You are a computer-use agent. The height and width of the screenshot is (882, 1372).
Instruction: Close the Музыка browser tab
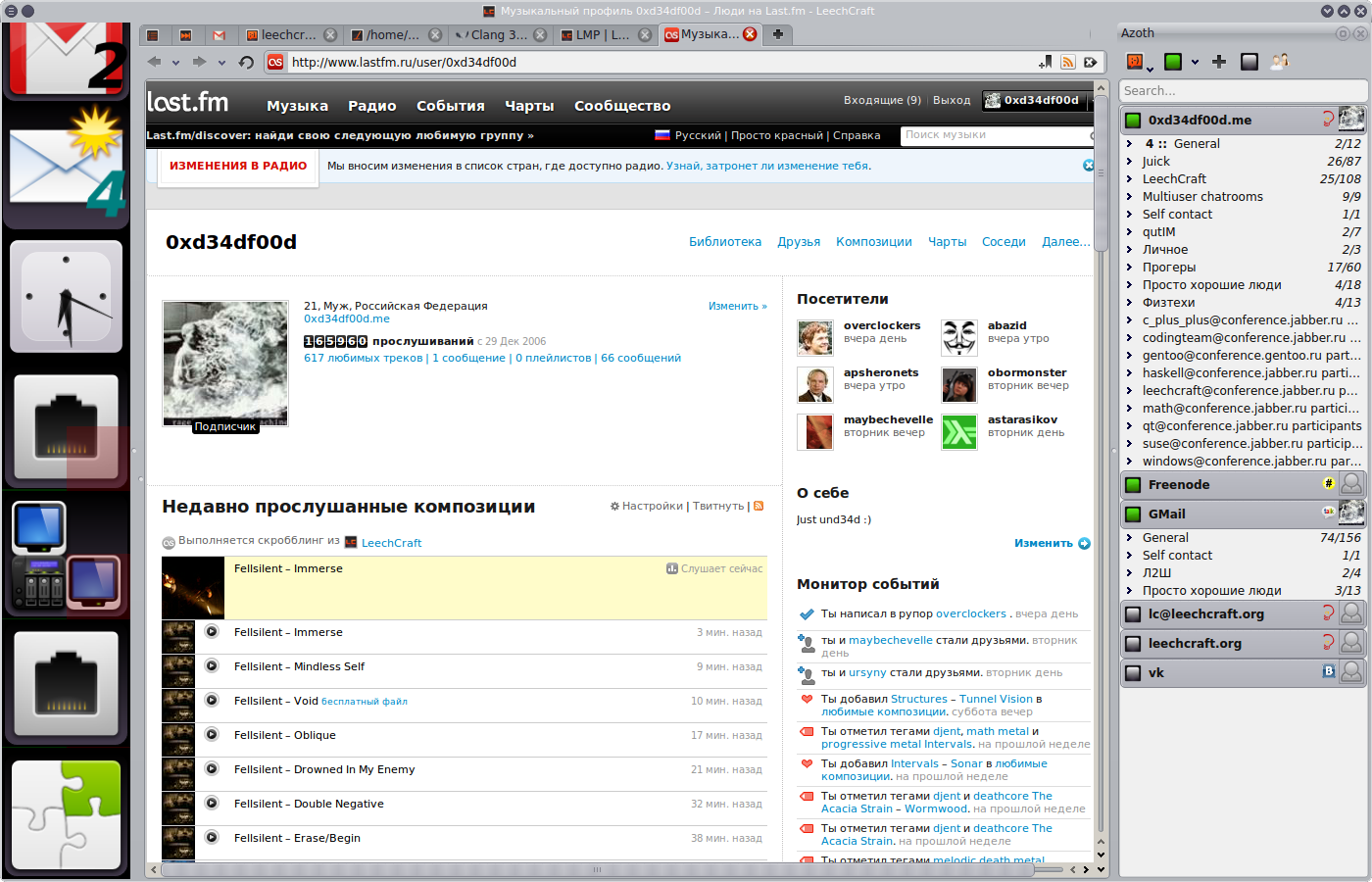tap(750, 33)
